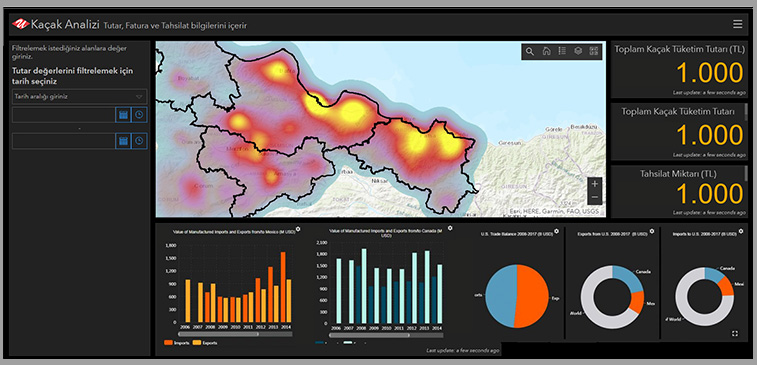Open settings gear of Mexico bar chart
This screenshot has width=757, height=365.
pyautogui.click(x=298, y=229)
